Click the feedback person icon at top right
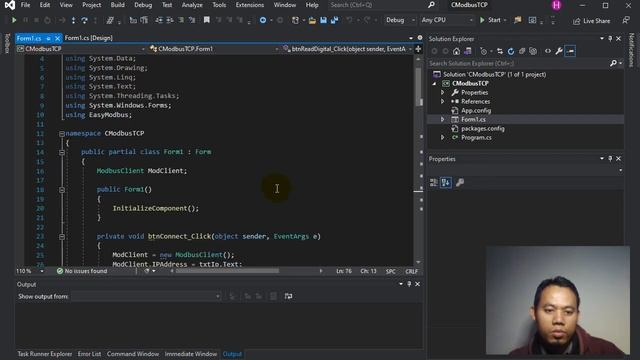The width and height of the screenshot is (640, 360). point(626,20)
